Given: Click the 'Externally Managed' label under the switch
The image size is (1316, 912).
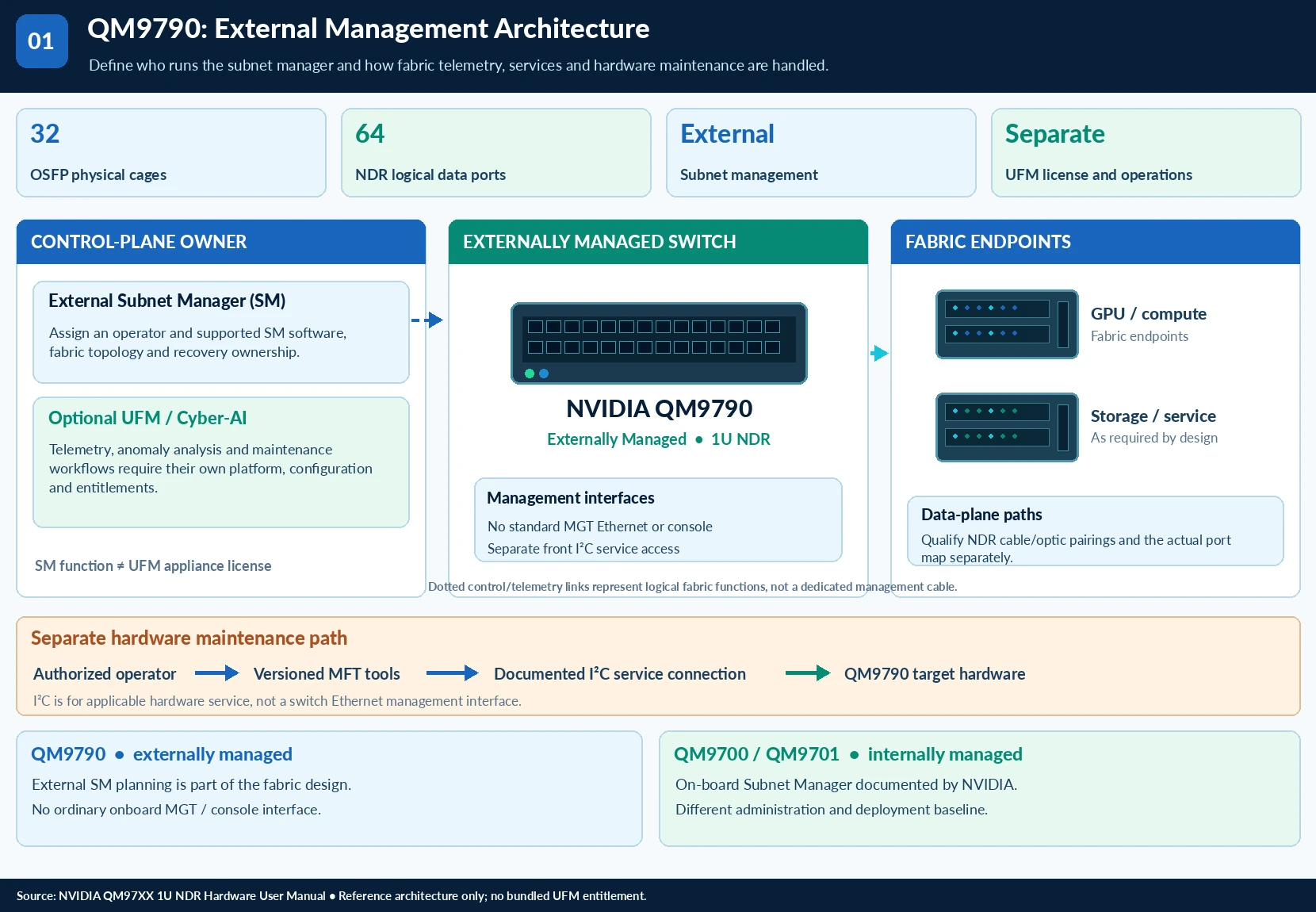Looking at the screenshot, I should [x=617, y=439].
